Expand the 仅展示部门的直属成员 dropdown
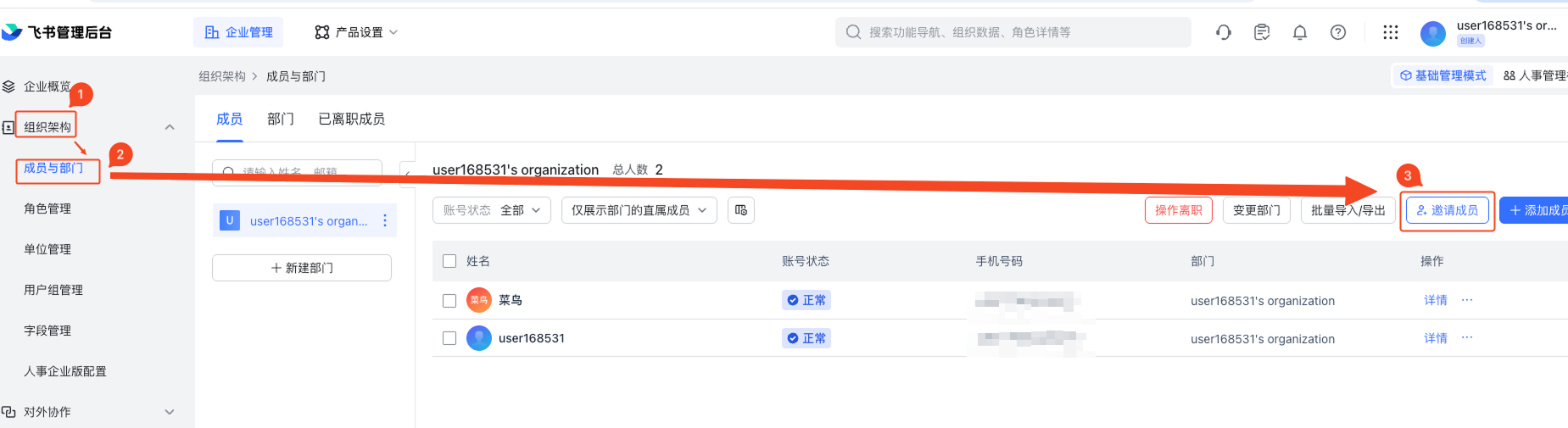1568x428 pixels. tap(639, 210)
